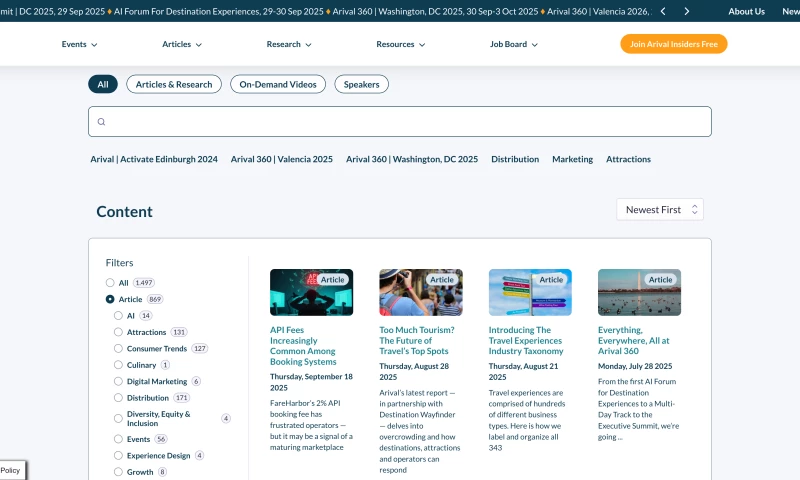Click the search magnifier icon
The width and height of the screenshot is (800, 480).
click(x=101, y=122)
